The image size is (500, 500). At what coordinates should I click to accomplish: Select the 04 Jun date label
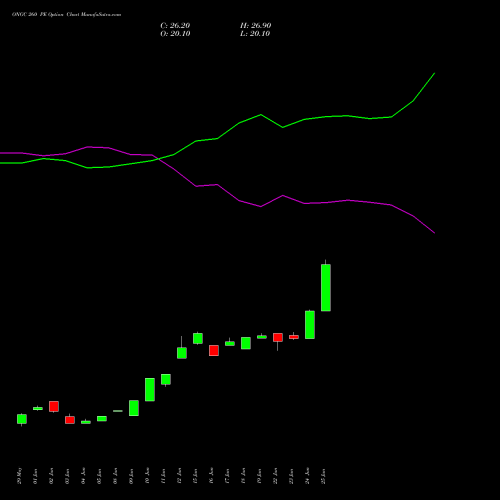click(x=84, y=476)
